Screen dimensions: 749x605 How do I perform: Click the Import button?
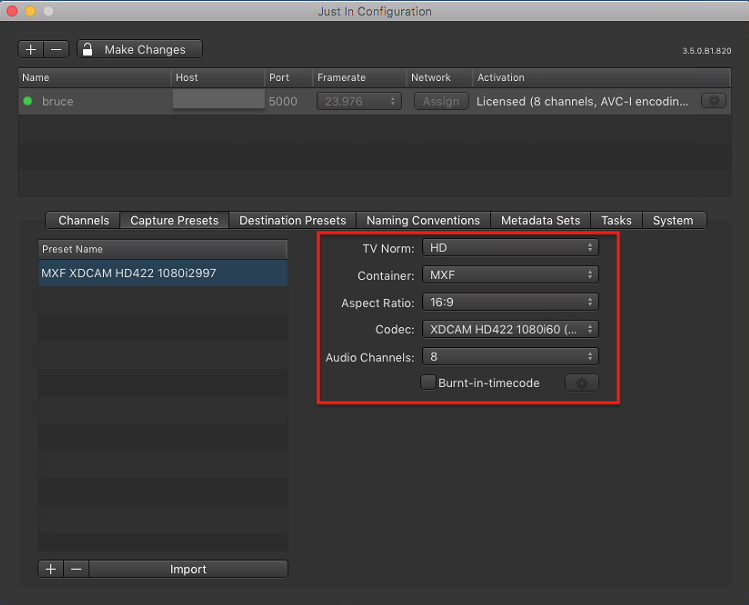click(x=188, y=569)
